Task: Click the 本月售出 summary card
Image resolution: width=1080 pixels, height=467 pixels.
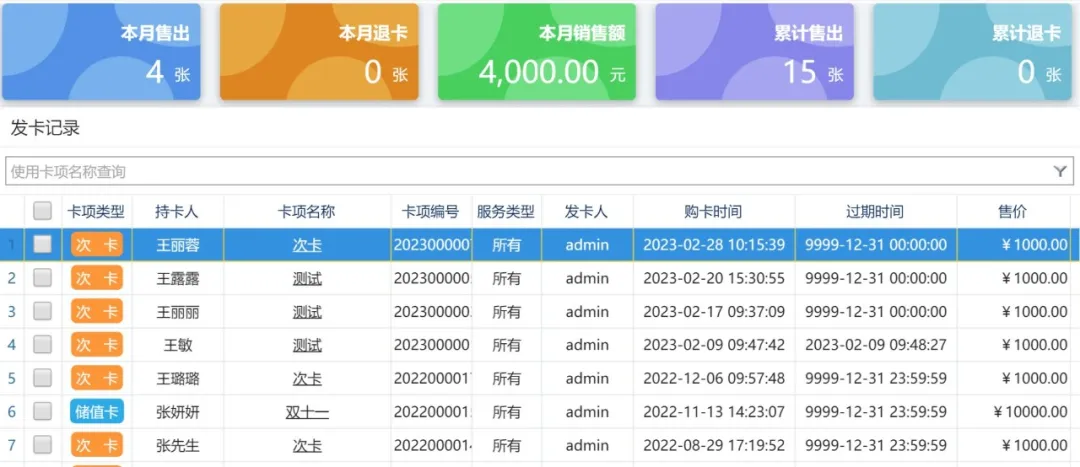Action: click(101, 52)
